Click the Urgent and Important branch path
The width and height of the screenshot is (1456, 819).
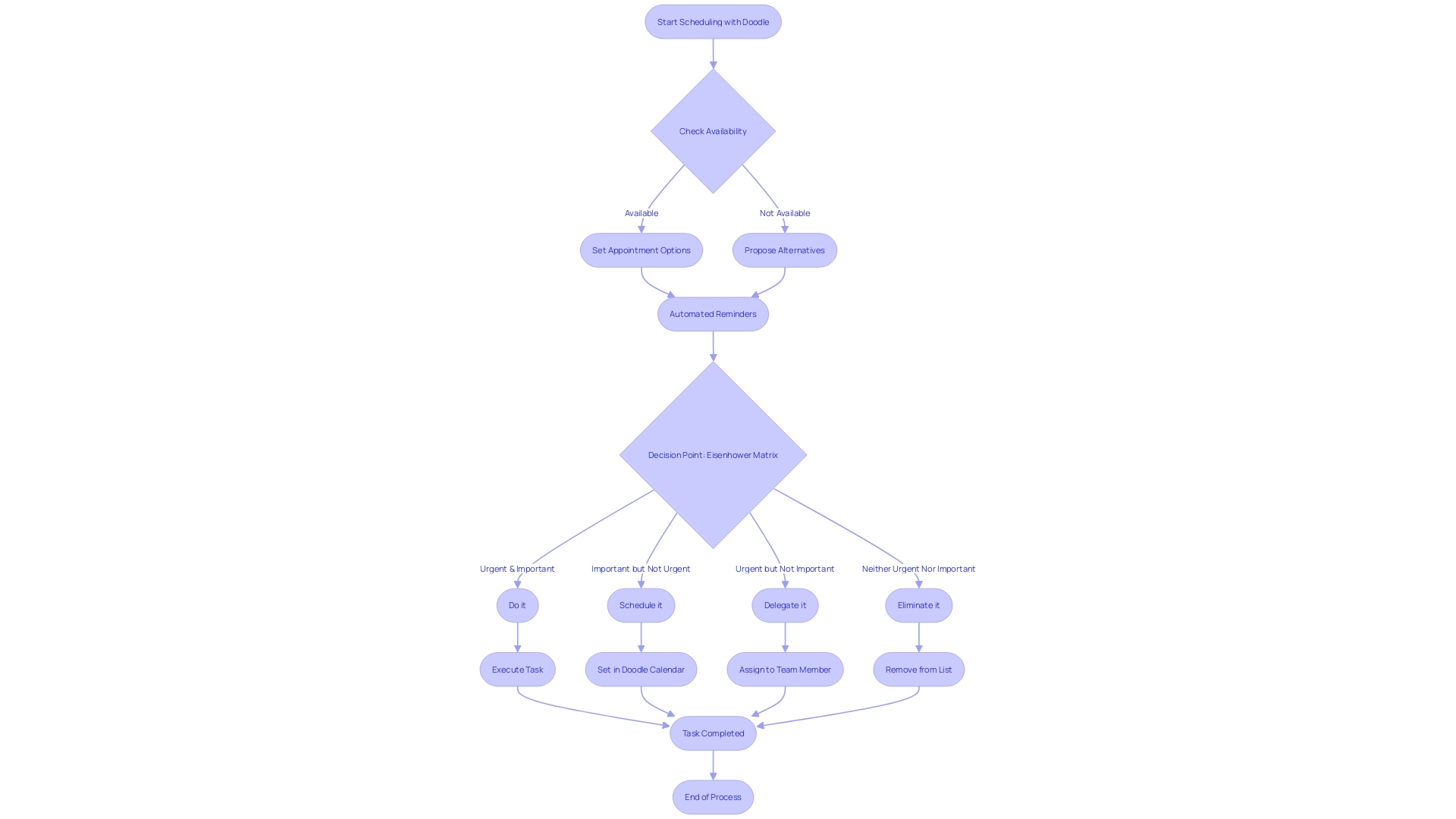click(x=517, y=568)
